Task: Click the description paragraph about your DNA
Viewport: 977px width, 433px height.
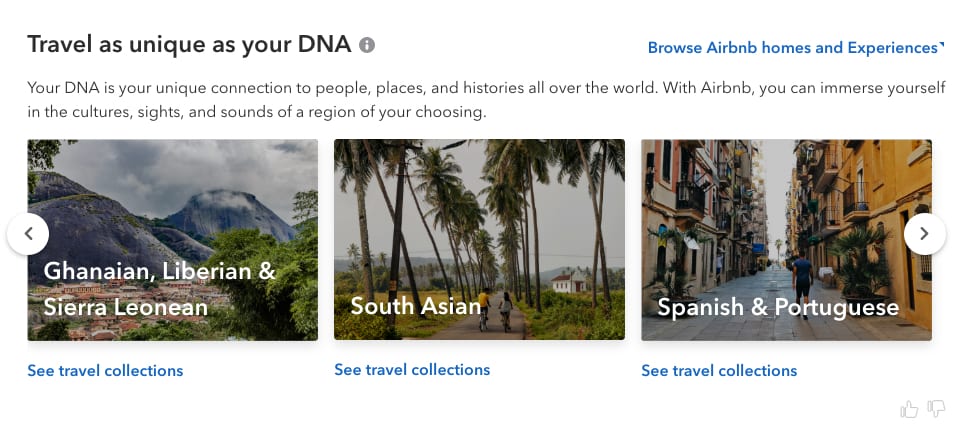Action: point(487,100)
